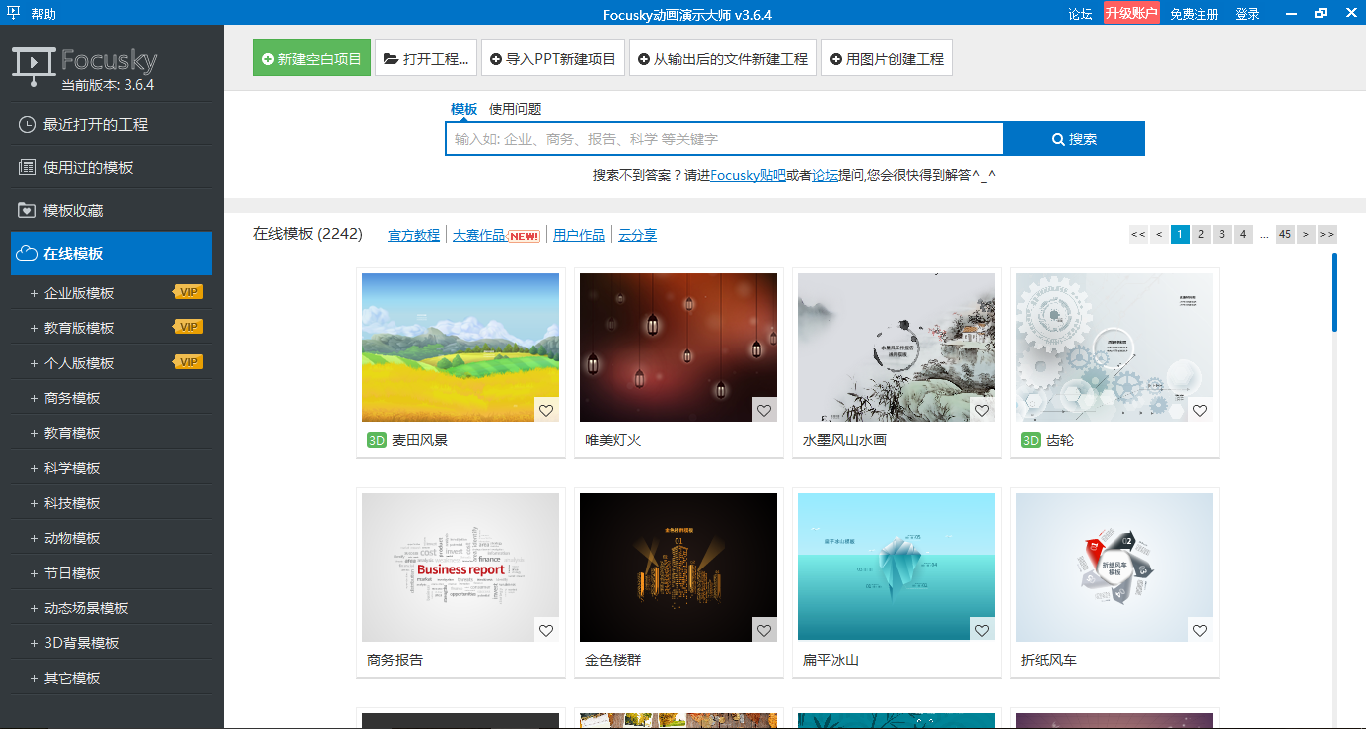
Task: Click the 搜索 button
Action: [1074, 139]
